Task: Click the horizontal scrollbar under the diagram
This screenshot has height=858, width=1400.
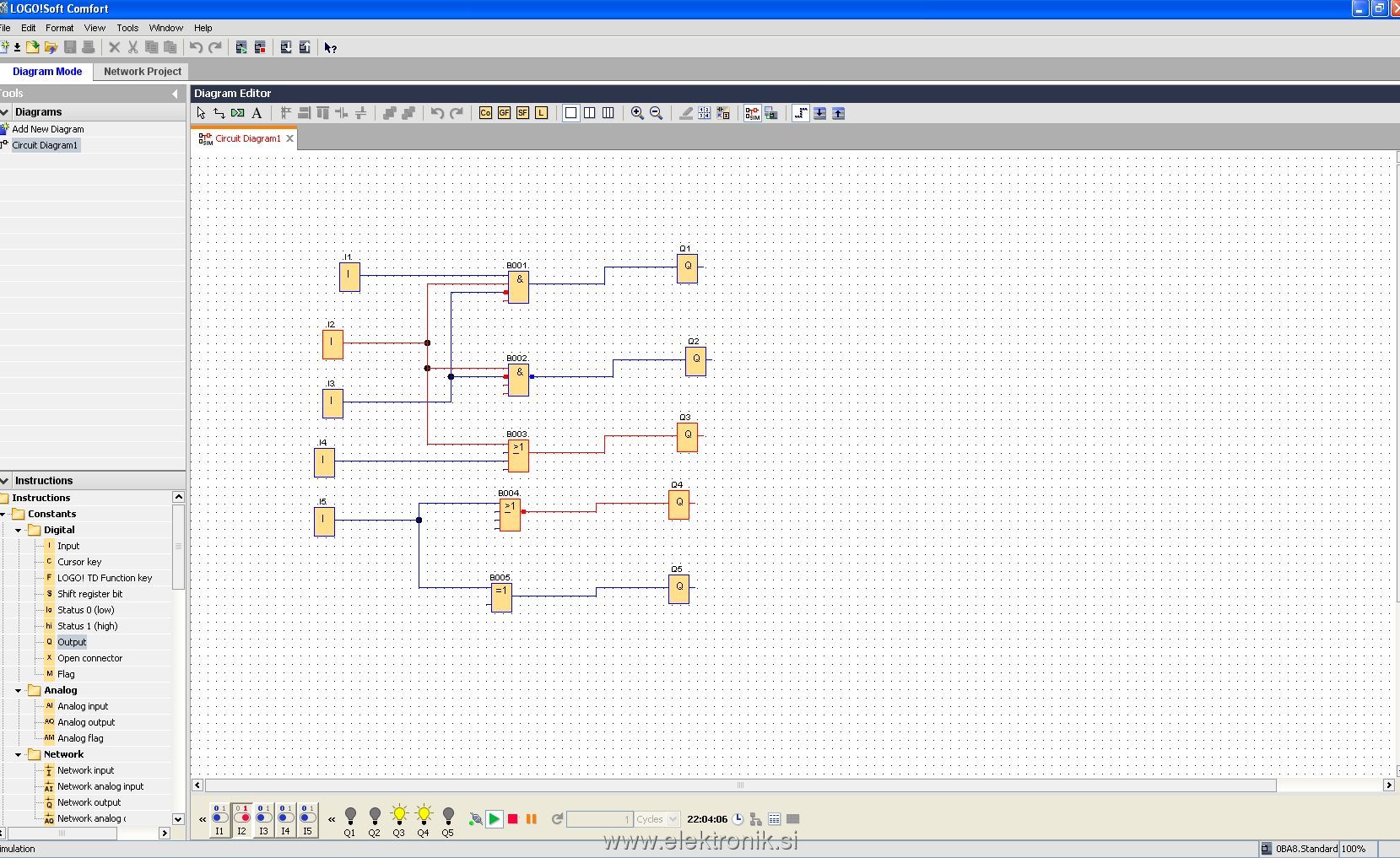Action: [x=740, y=785]
